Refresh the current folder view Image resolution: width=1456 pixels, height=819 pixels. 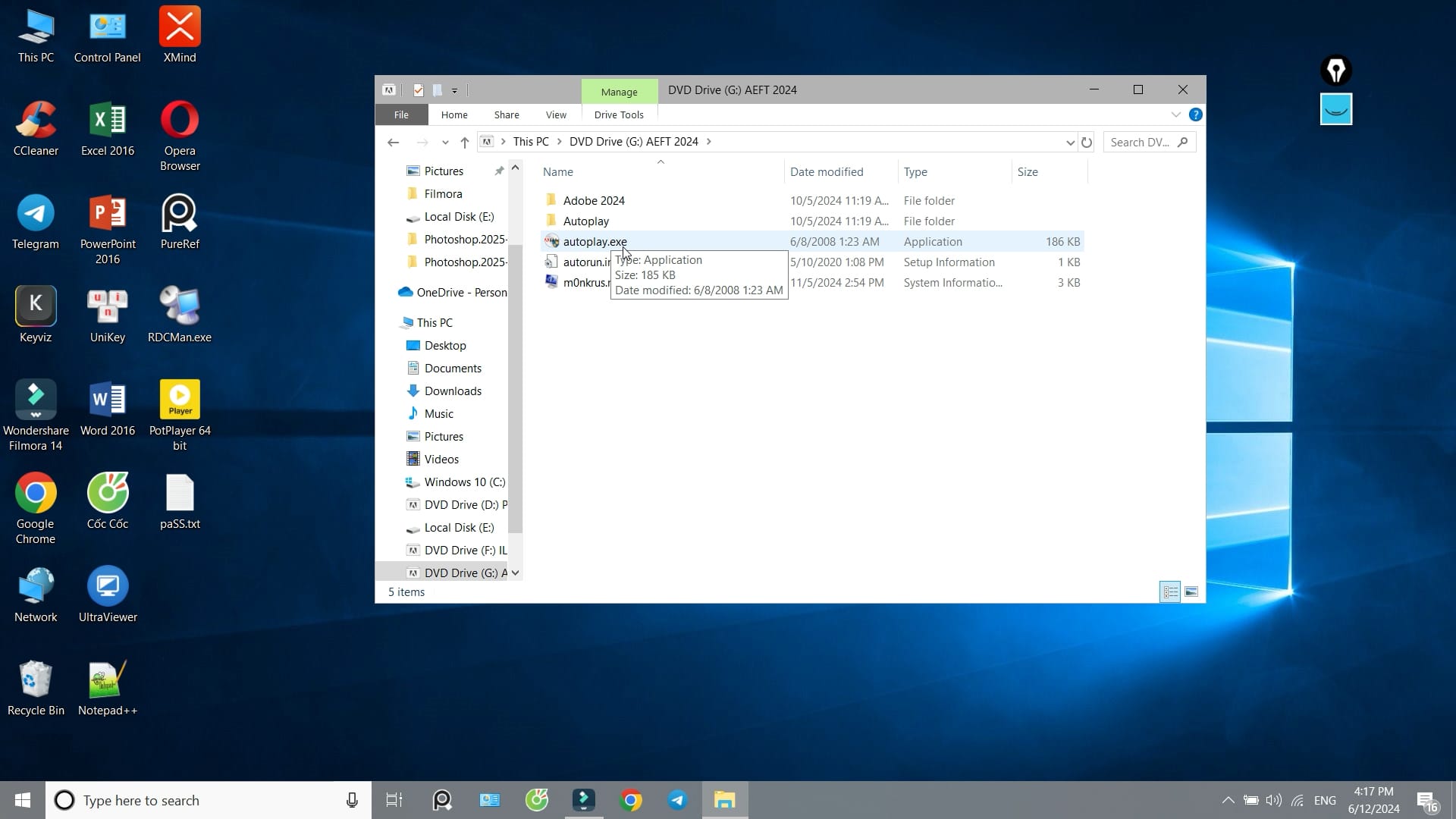[1087, 142]
